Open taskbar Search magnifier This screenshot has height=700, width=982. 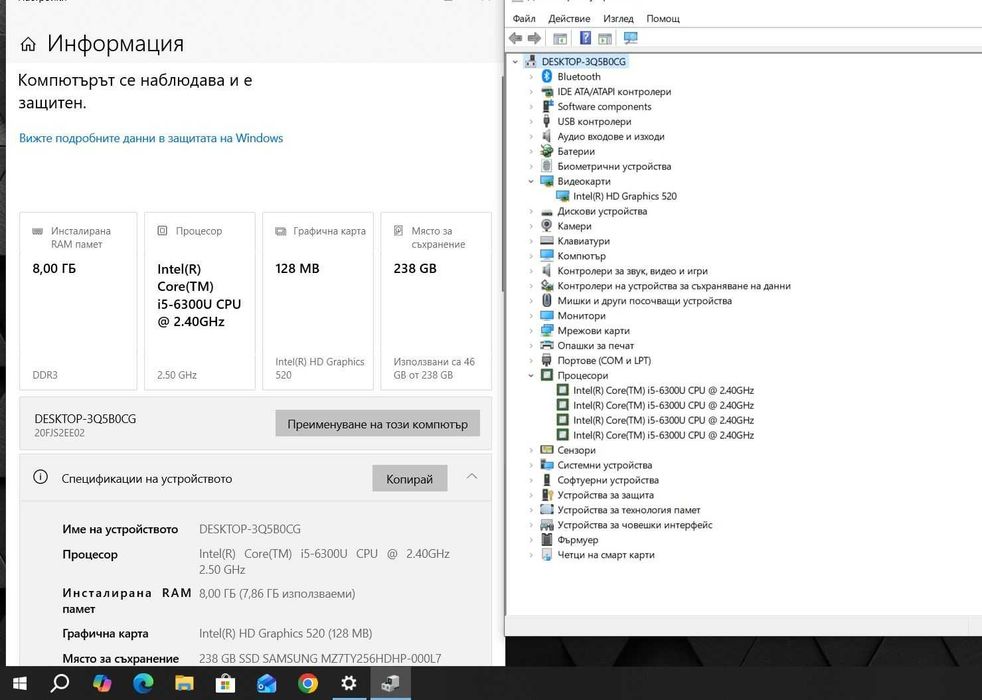tap(59, 682)
